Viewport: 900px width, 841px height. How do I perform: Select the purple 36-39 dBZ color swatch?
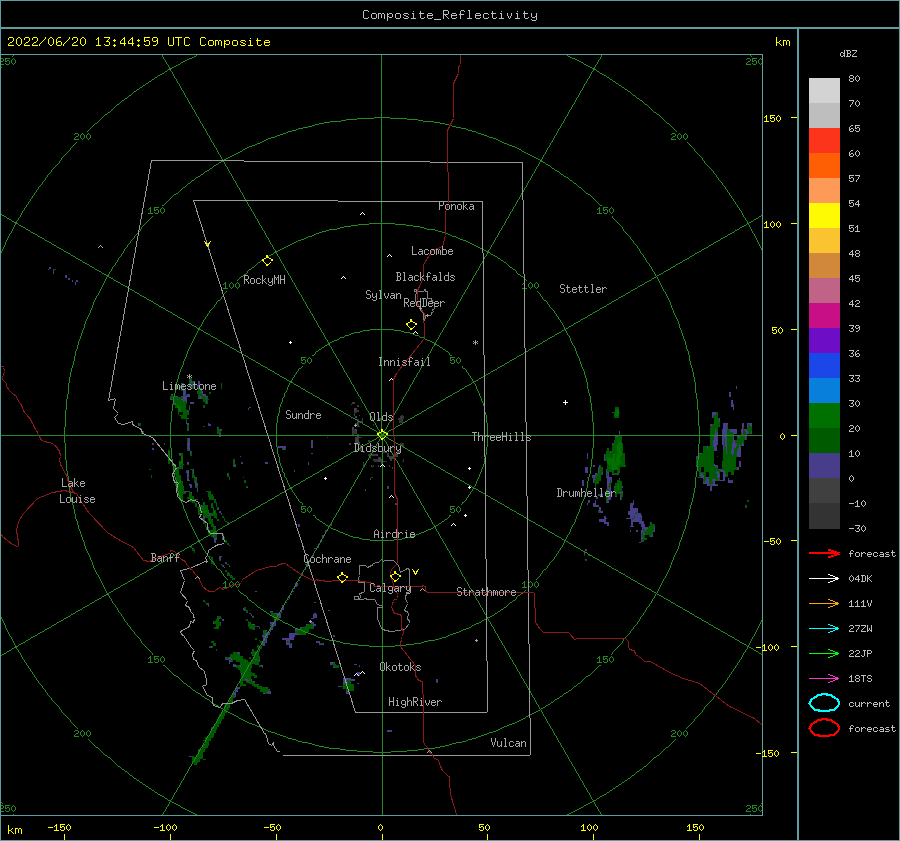tap(824, 340)
